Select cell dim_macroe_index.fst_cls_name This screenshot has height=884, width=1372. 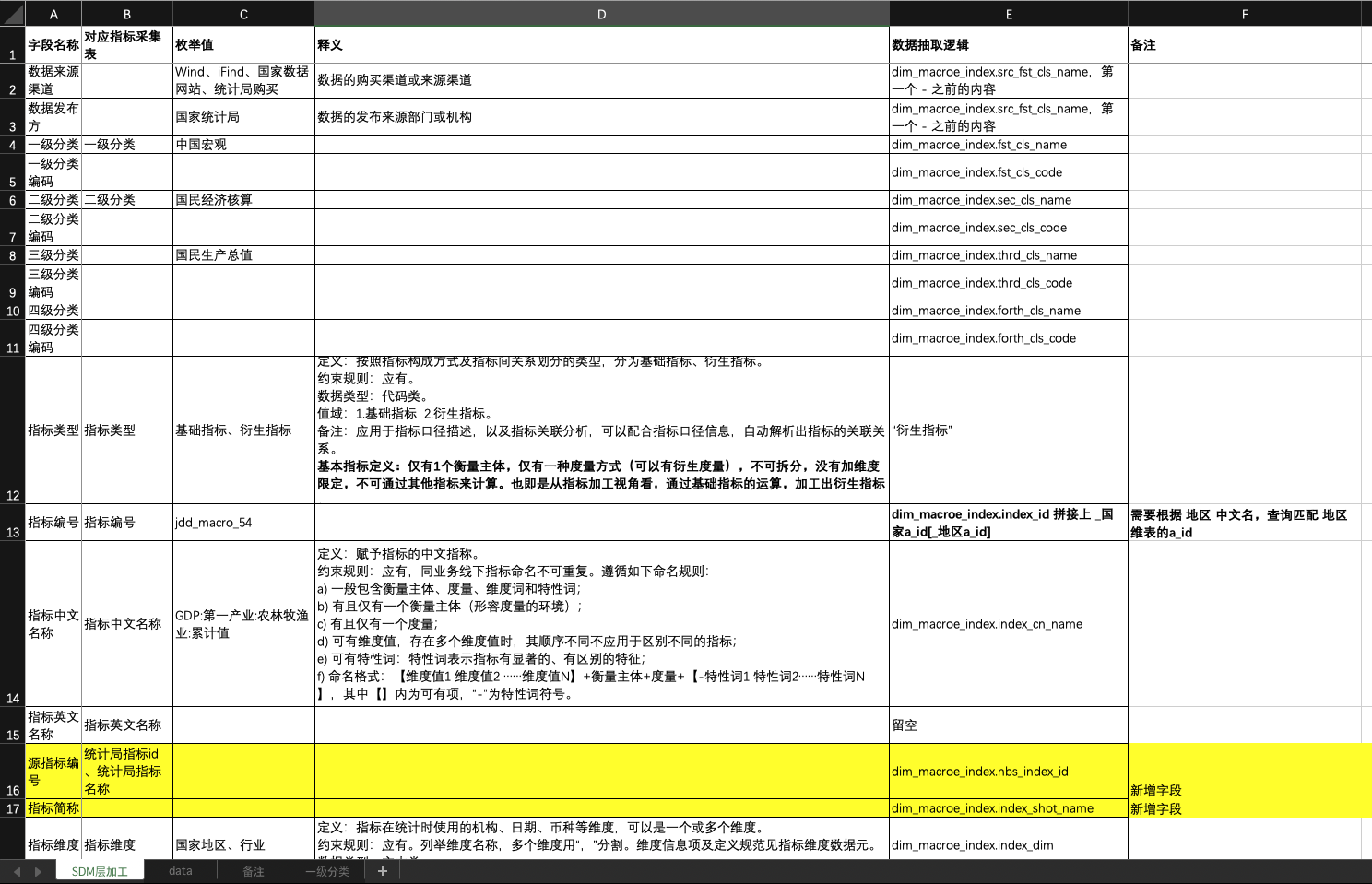click(1009, 145)
